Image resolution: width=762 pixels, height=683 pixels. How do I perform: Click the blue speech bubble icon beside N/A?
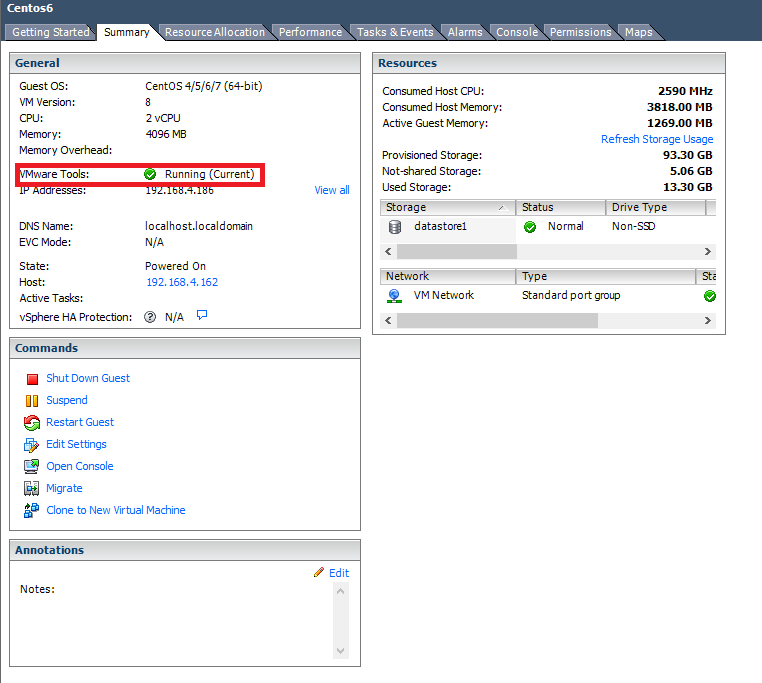[x=202, y=315]
